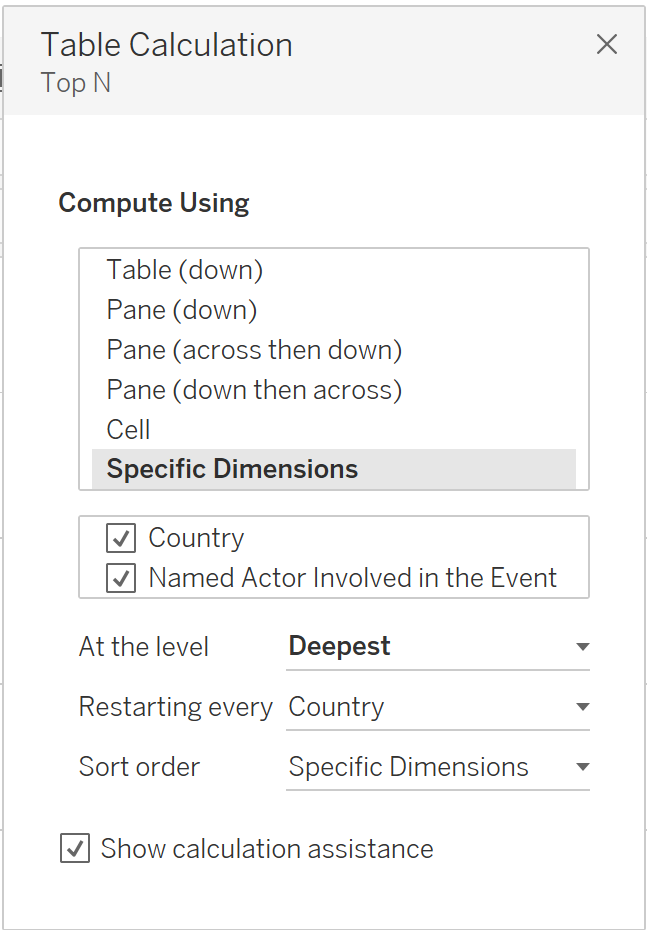The width and height of the screenshot is (647, 930).
Task: Click the Show calculation assistance label
Action: click(x=267, y=849)
